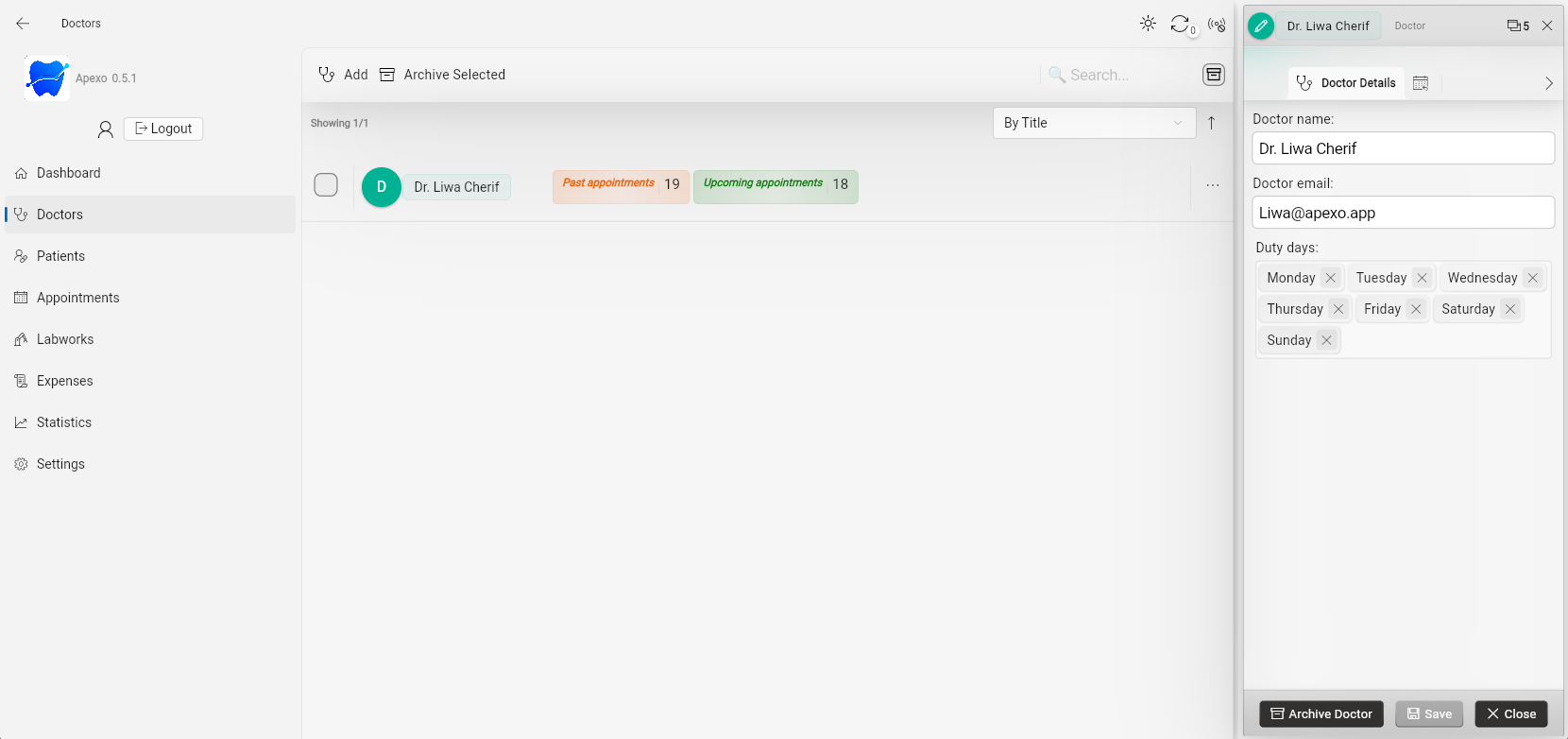Click the user profile icon
Viewport: 1568px width, 739px height.
click(x=106, y=129)
